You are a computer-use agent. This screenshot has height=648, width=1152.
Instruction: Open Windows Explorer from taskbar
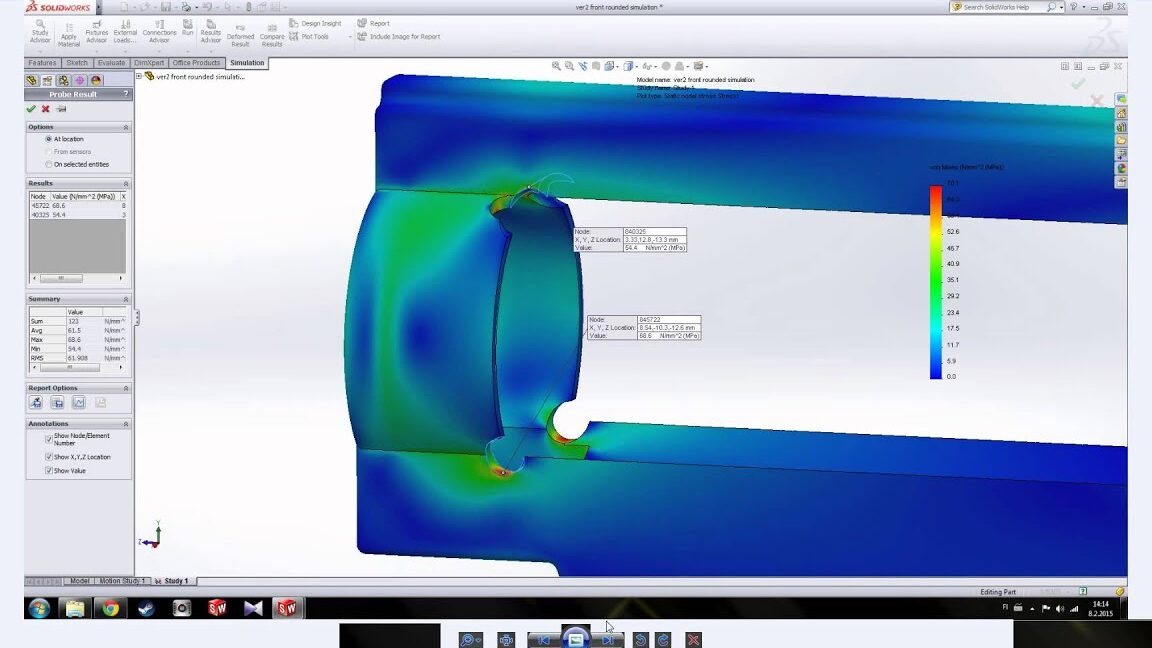(x=74, y=608)
